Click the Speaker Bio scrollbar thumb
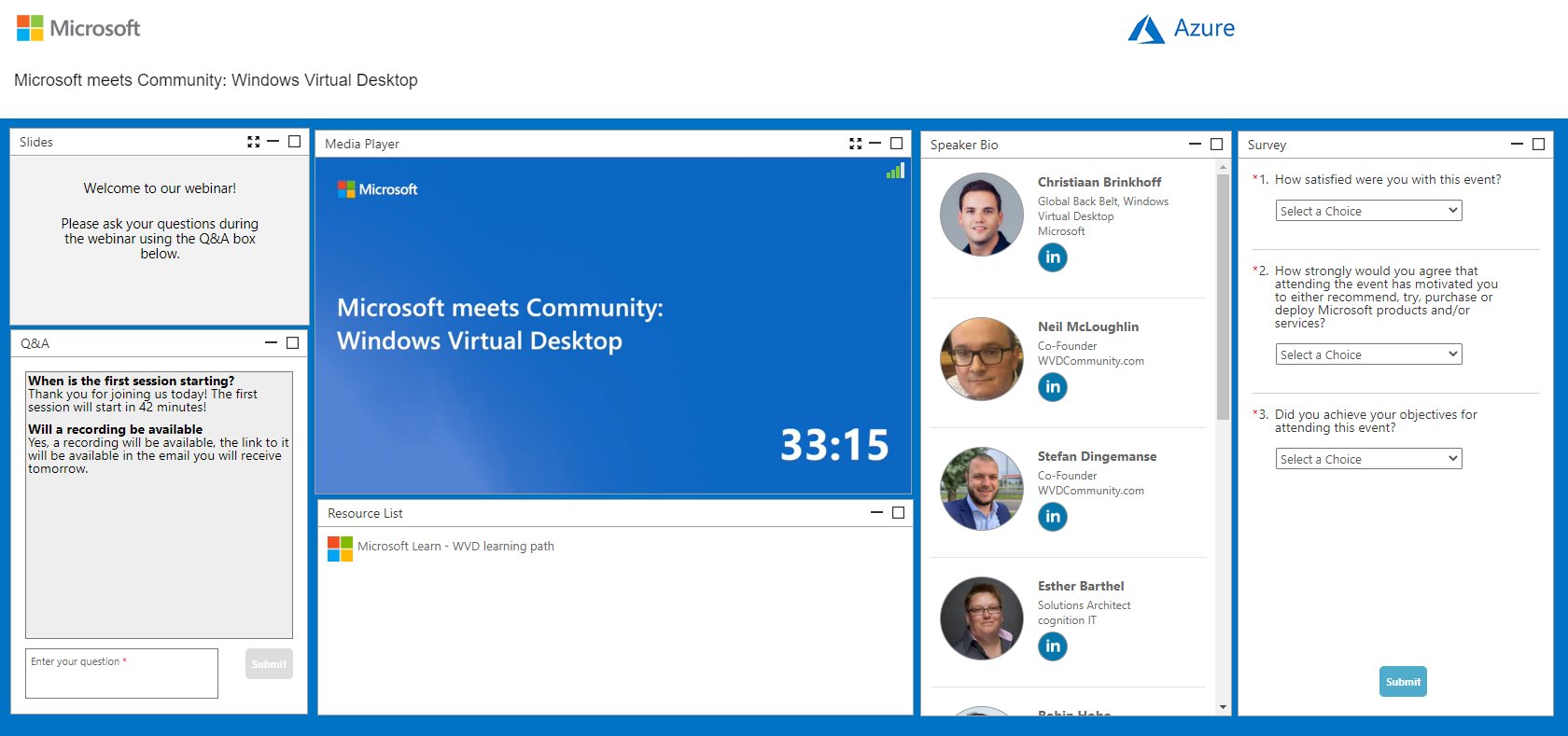This screenshot has height=736, width=1568. point(1223,297)
